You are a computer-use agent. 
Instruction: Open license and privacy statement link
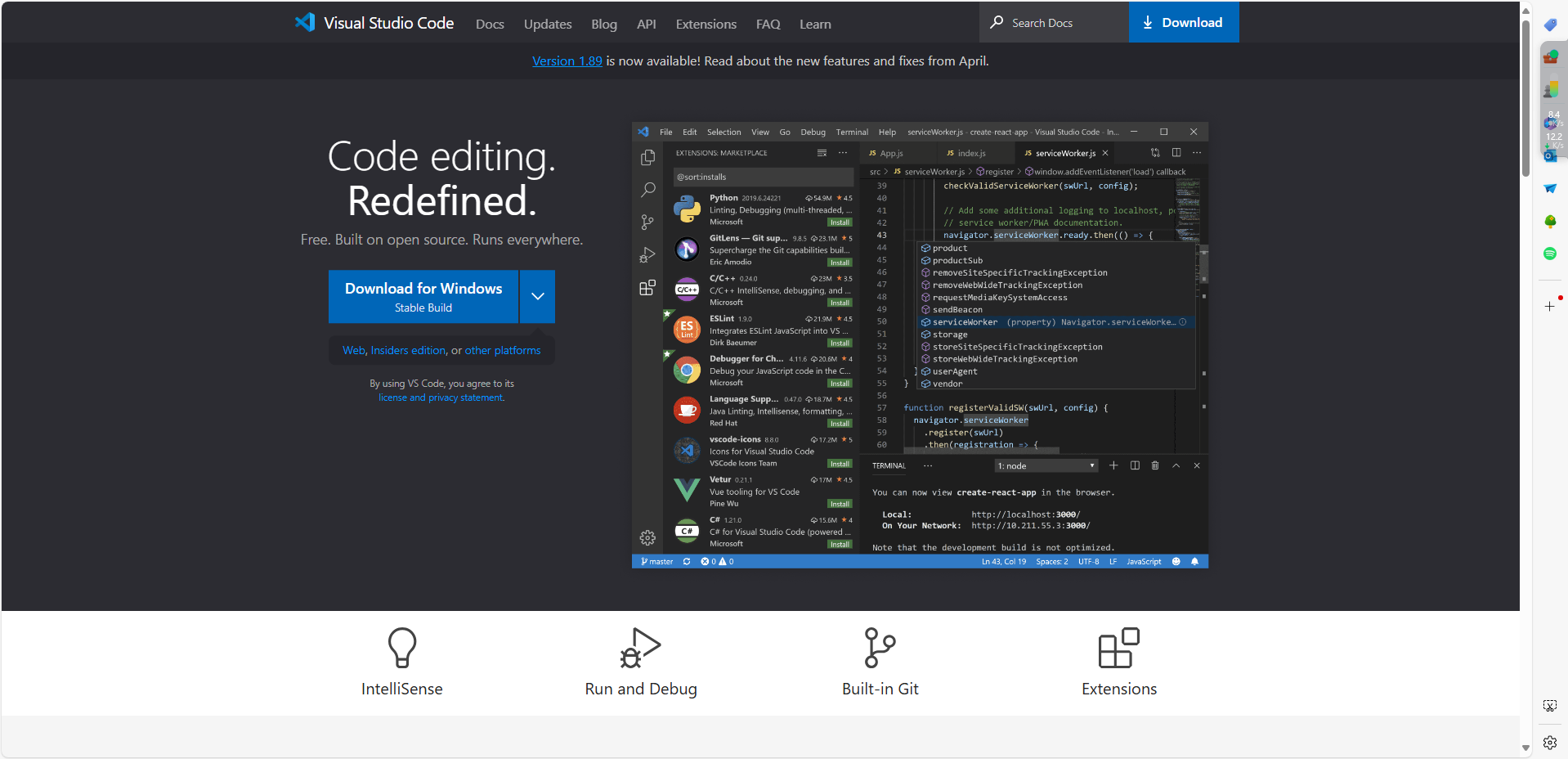[441, 397]
